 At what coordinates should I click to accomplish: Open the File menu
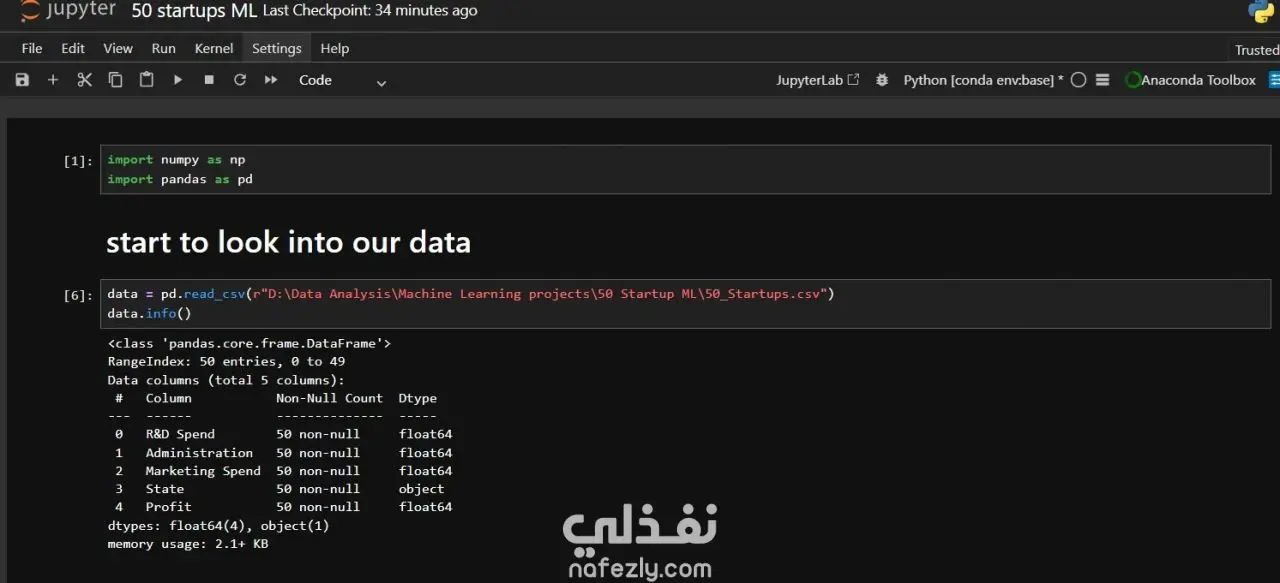32,48
